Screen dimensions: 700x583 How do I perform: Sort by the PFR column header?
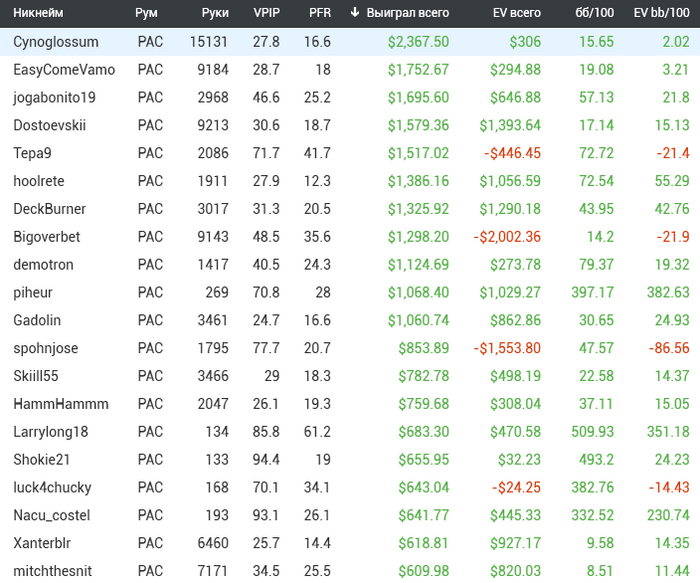pos(320,12)
